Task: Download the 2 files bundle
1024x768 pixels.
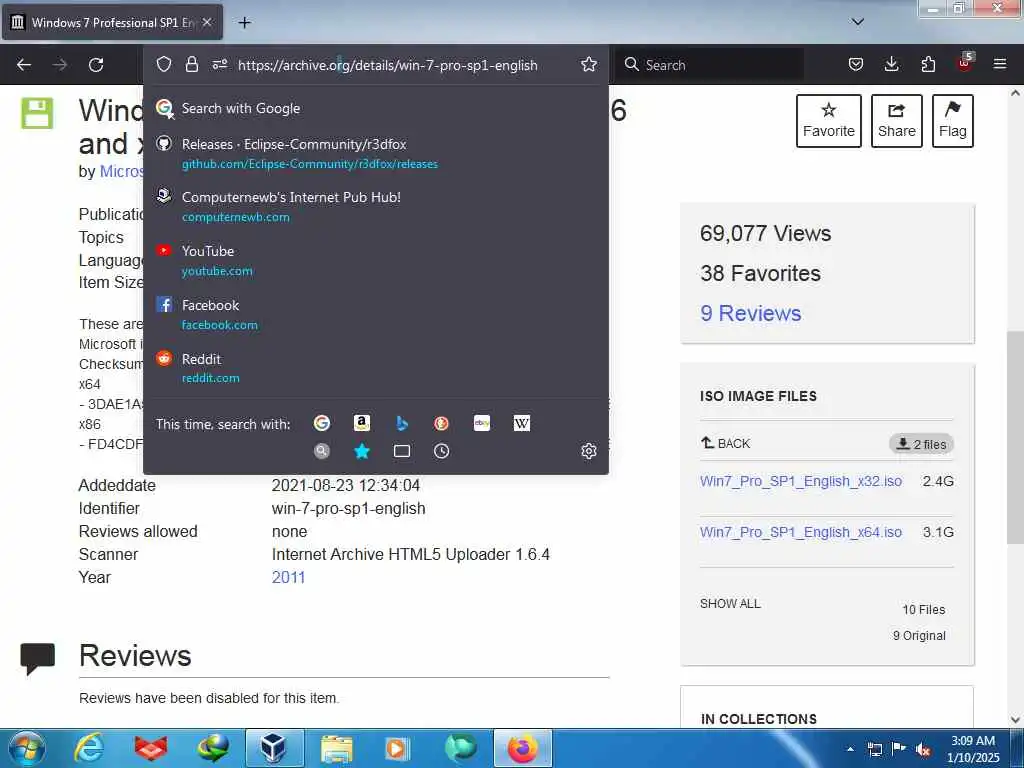Action: point(921,444)
